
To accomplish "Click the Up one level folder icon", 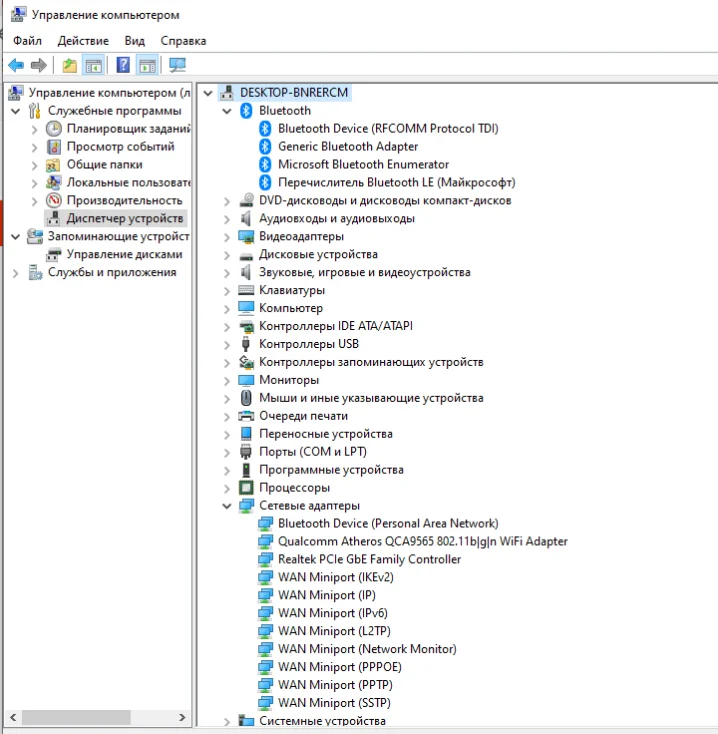I will 70,65.
